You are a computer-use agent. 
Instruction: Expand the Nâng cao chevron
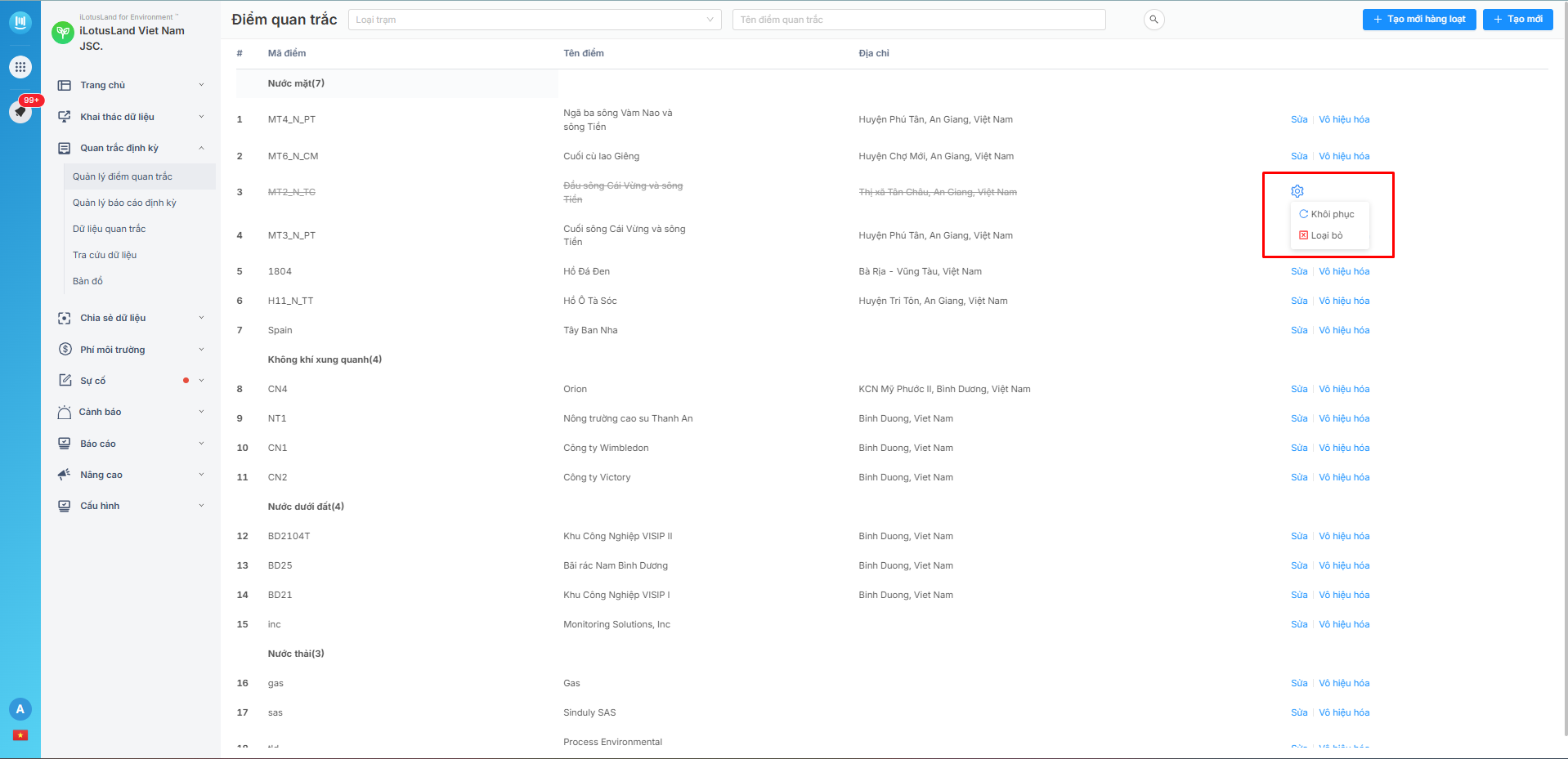[x=201, y=475]
